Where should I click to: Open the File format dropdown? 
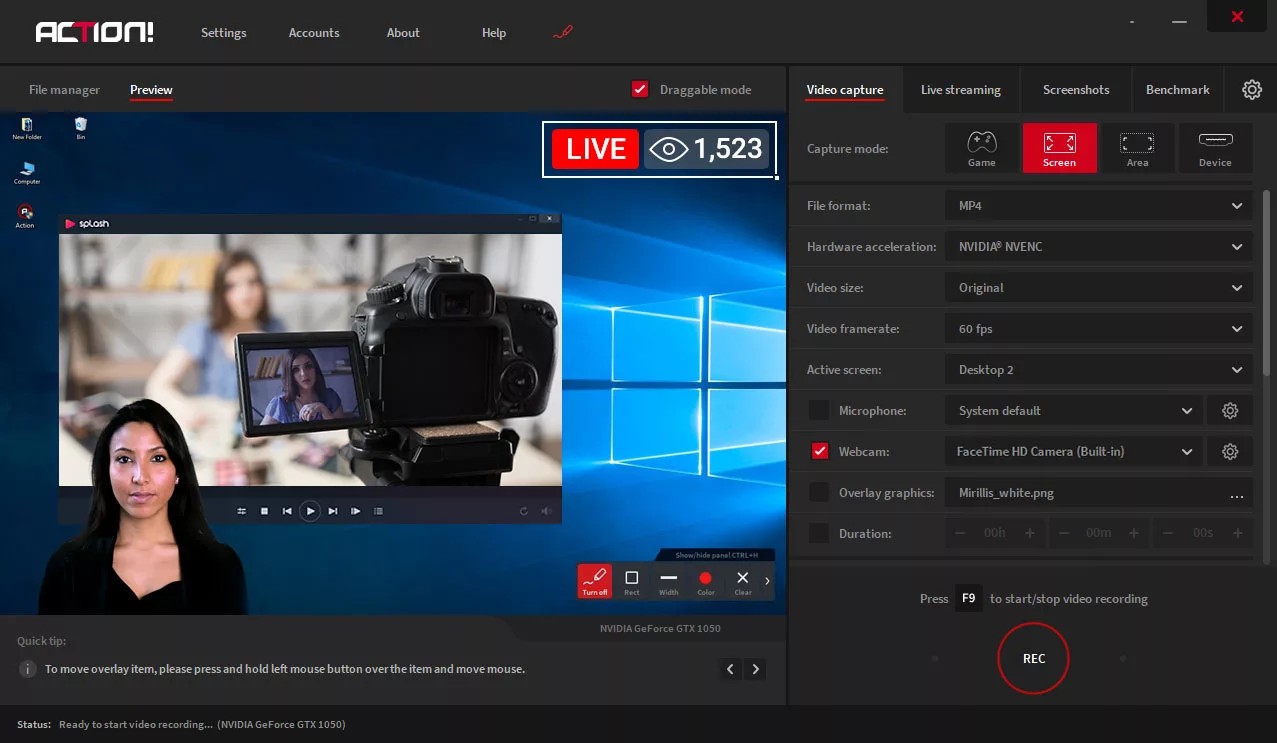click(1099, 206)
